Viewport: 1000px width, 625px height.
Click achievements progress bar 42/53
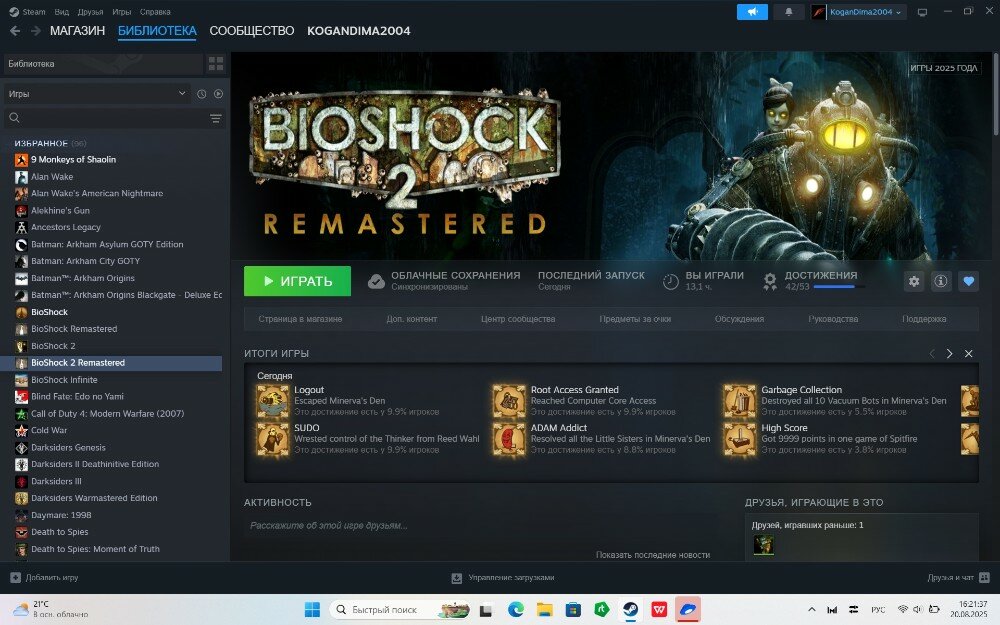coord(838,287)
